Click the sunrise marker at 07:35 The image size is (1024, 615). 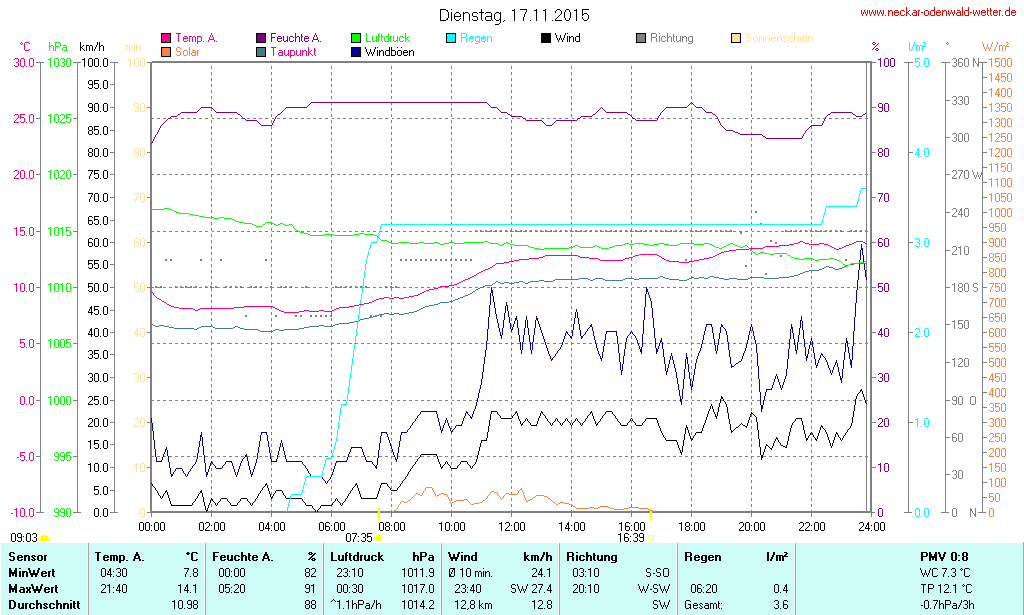[378, 538]
